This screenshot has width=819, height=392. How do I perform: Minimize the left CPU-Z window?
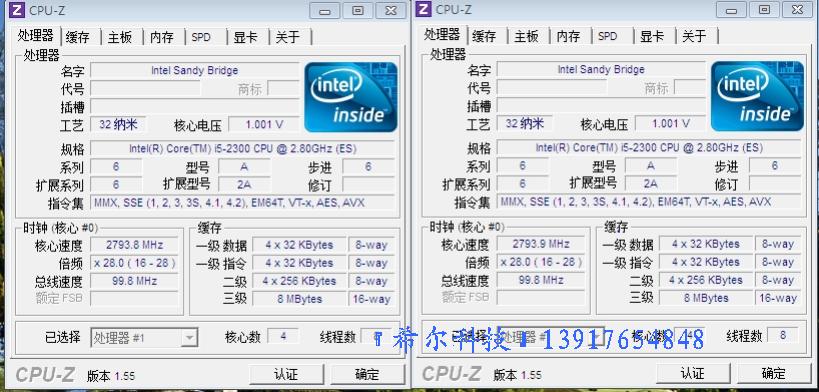[x=325, y=10]
